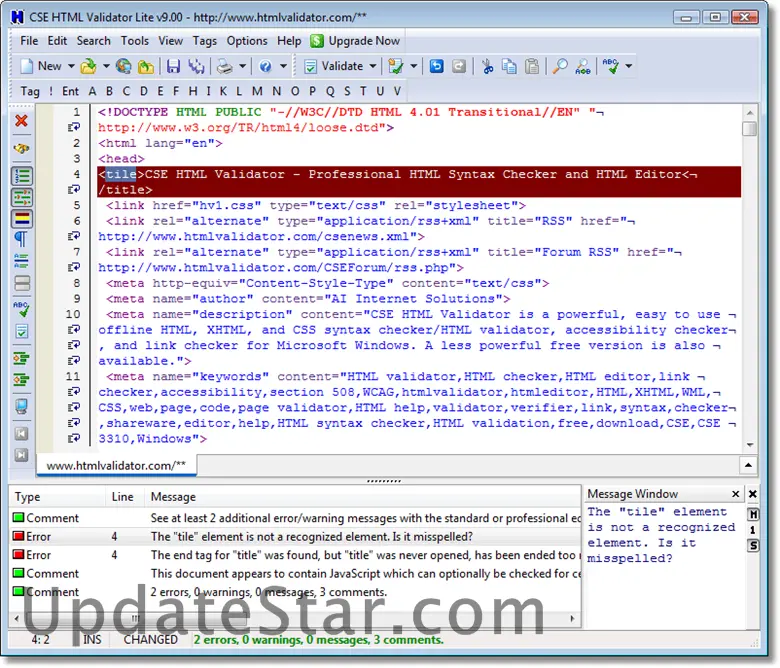780x668 pixels.
Task: Open the H tags letter button
Action: click(193, 91)
